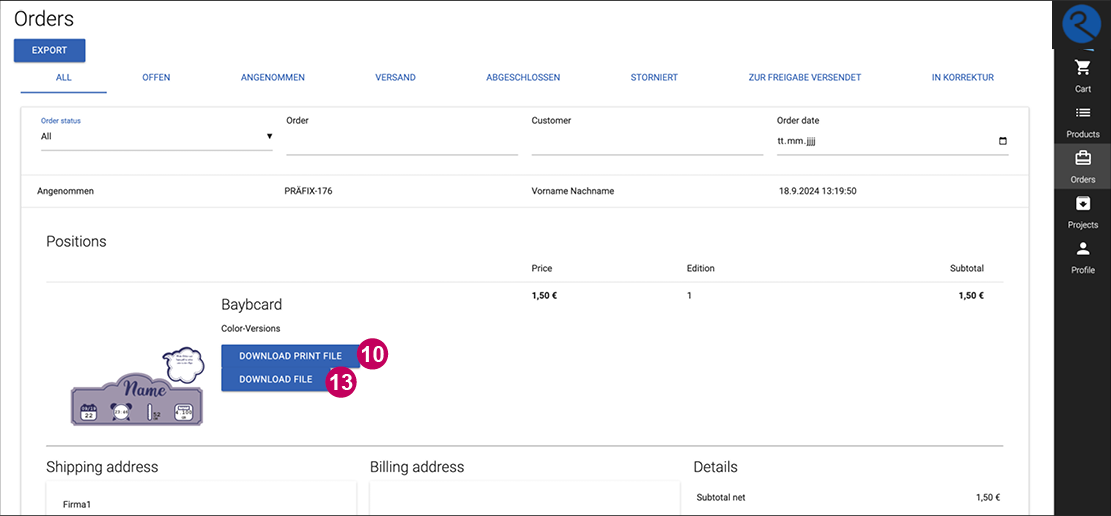Screen dimensions: 1111x516
Task: Show the STORNIERT orders tab
Action: 654,78
